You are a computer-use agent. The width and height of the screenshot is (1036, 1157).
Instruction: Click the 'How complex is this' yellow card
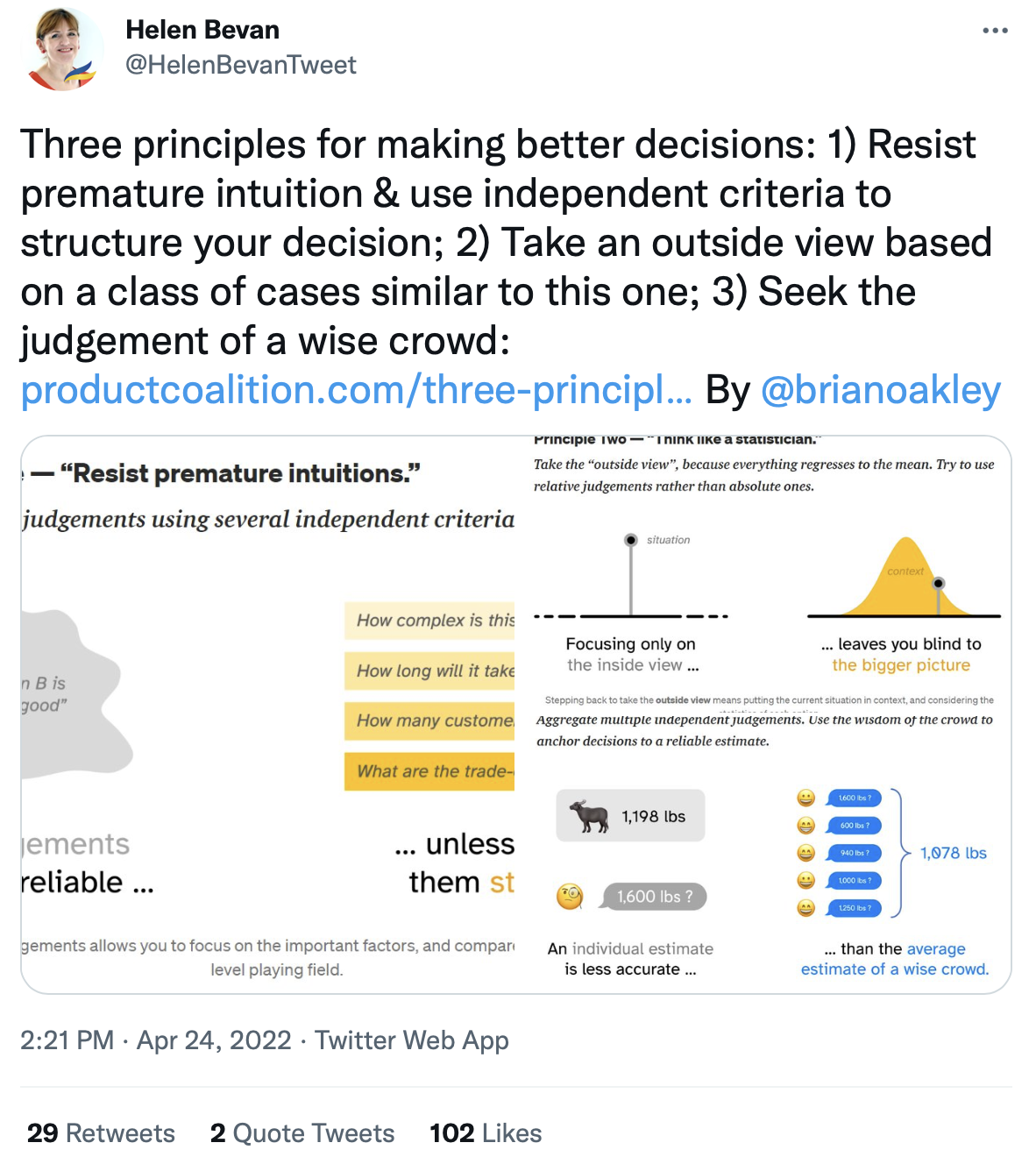429,621
